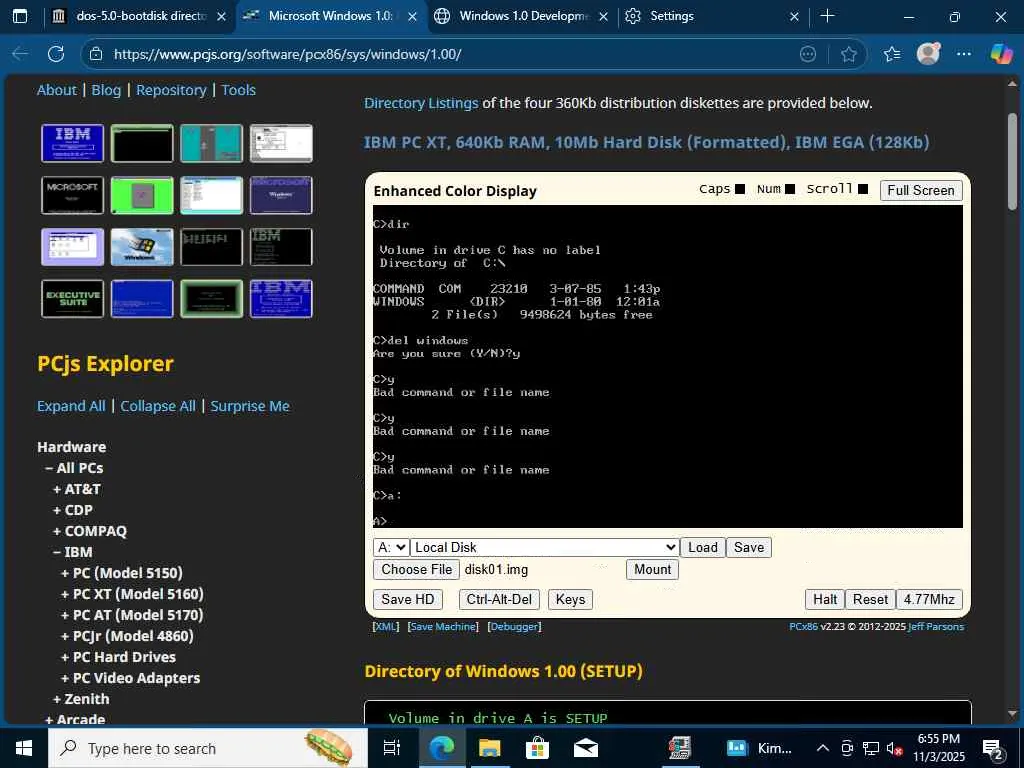
Task: Click the Save disk button
Action: pyautogui.click(x=748, y=547)
